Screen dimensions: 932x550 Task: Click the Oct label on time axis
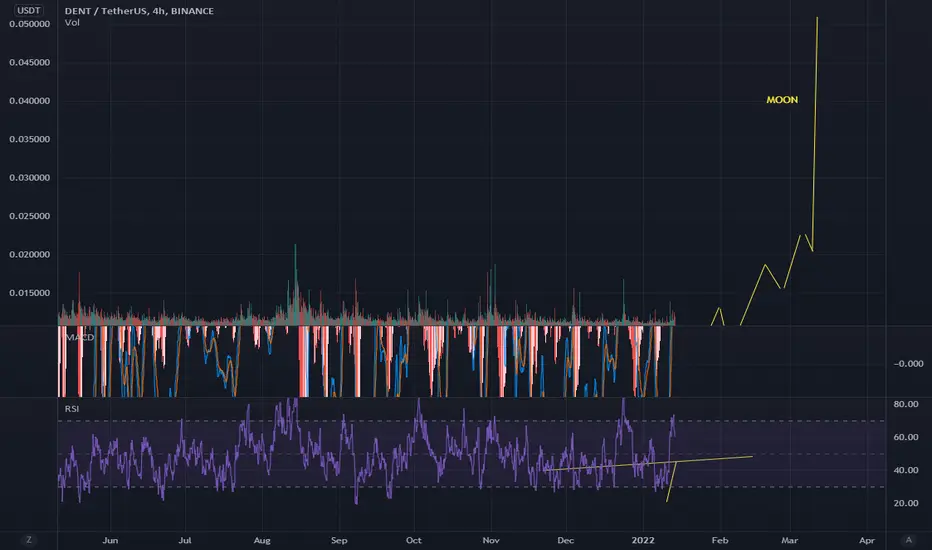click(x=414, y=540)
